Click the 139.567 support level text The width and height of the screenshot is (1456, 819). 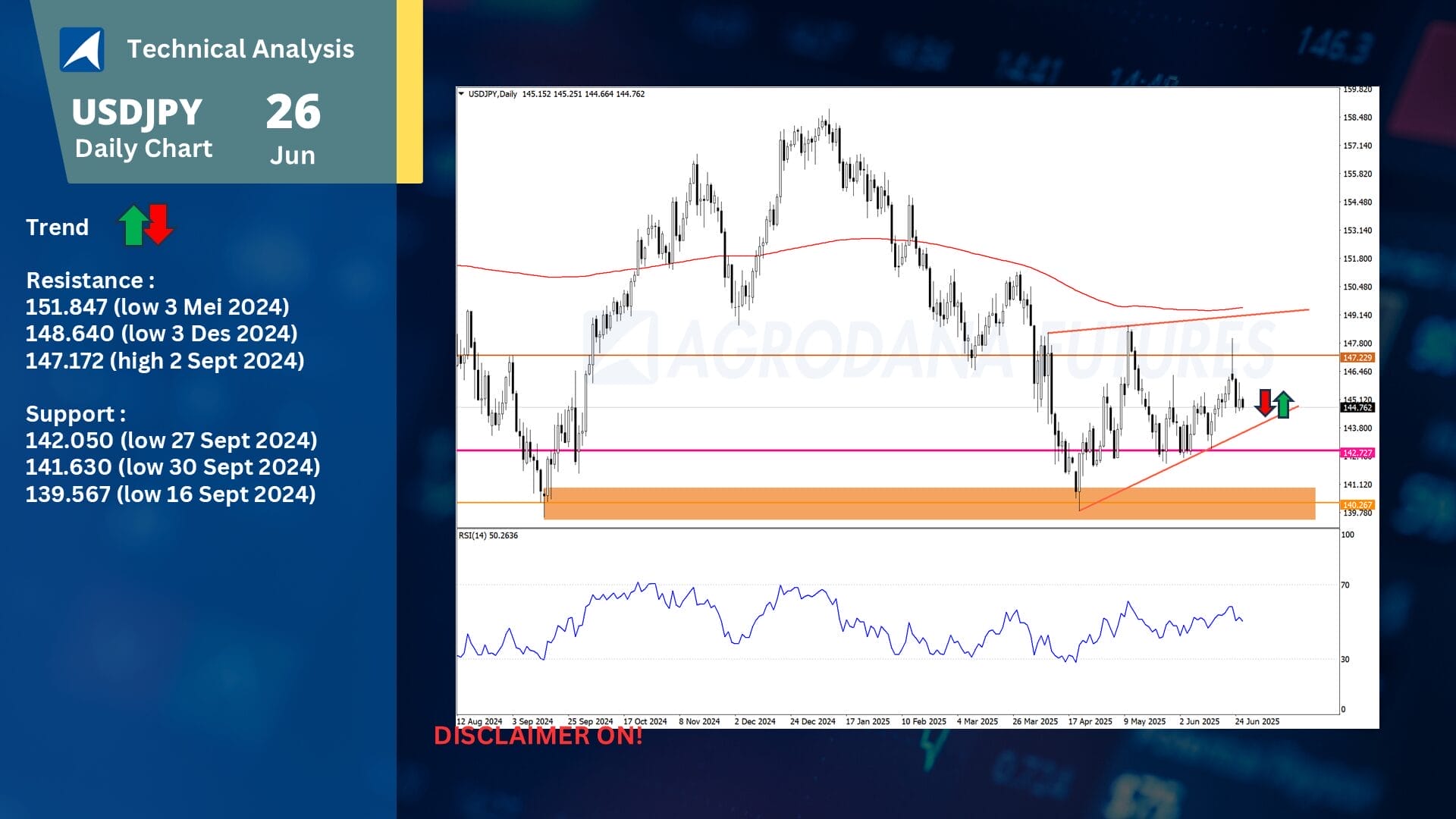point(170,494)
